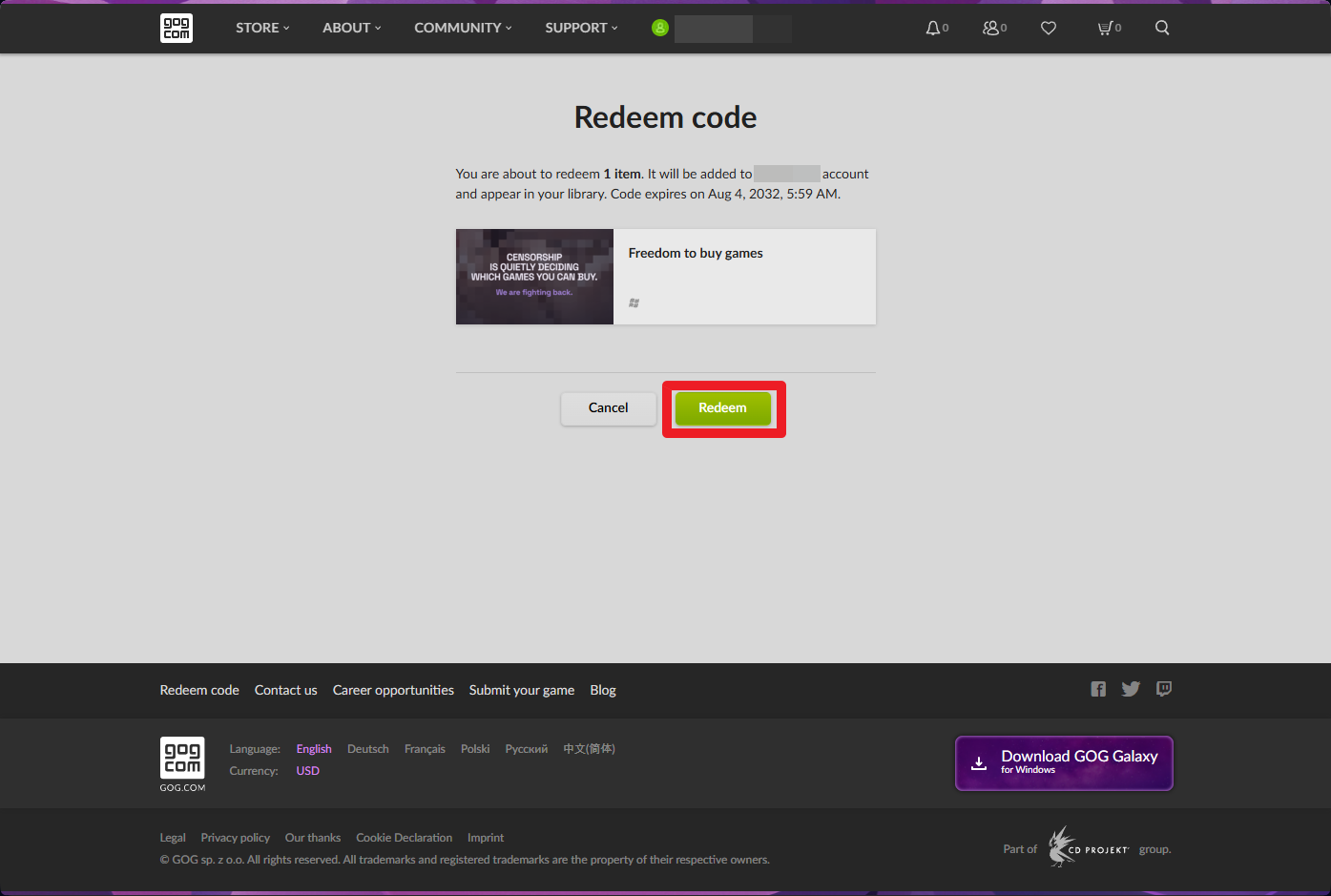Open the Imprint link

[x=485, y=838]
